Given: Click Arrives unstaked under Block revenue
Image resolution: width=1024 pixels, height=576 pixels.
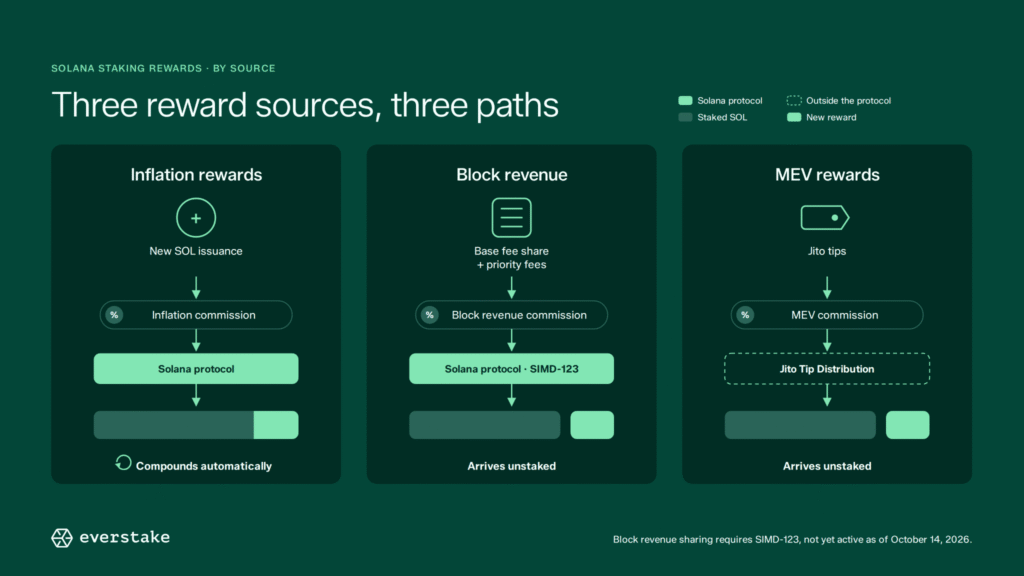Looking at the screenshot, I should 511,466.
